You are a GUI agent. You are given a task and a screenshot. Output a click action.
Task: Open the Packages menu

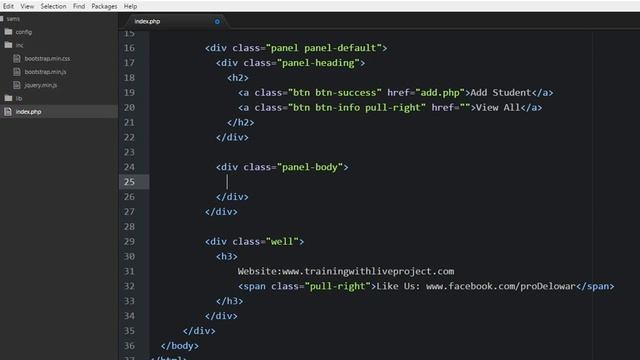coord(104,6)
